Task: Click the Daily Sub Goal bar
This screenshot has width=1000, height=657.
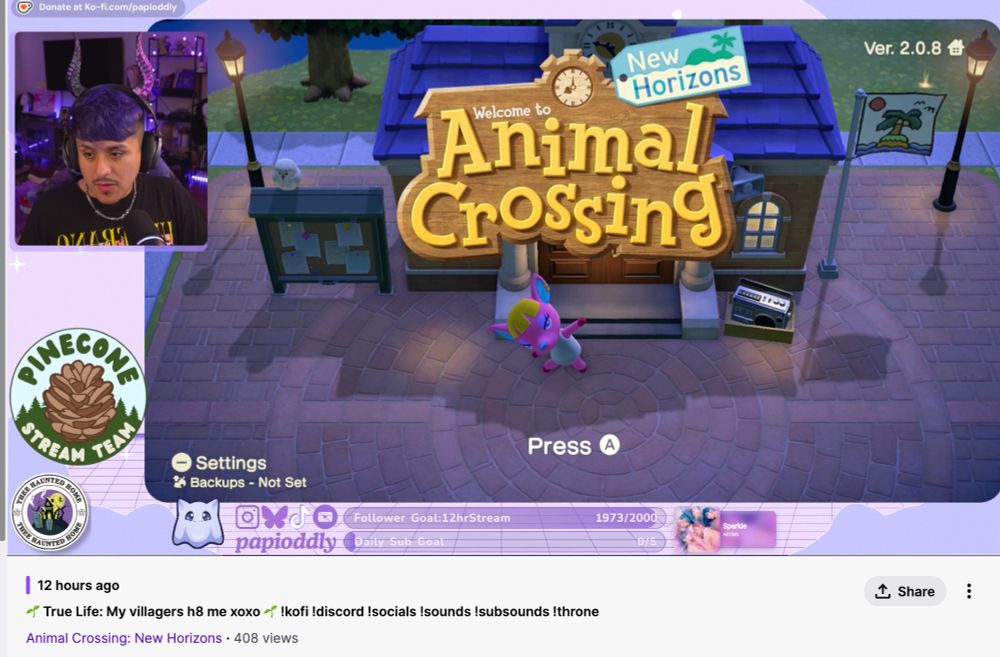Action: pyautogui.click(x=504, y=542)
